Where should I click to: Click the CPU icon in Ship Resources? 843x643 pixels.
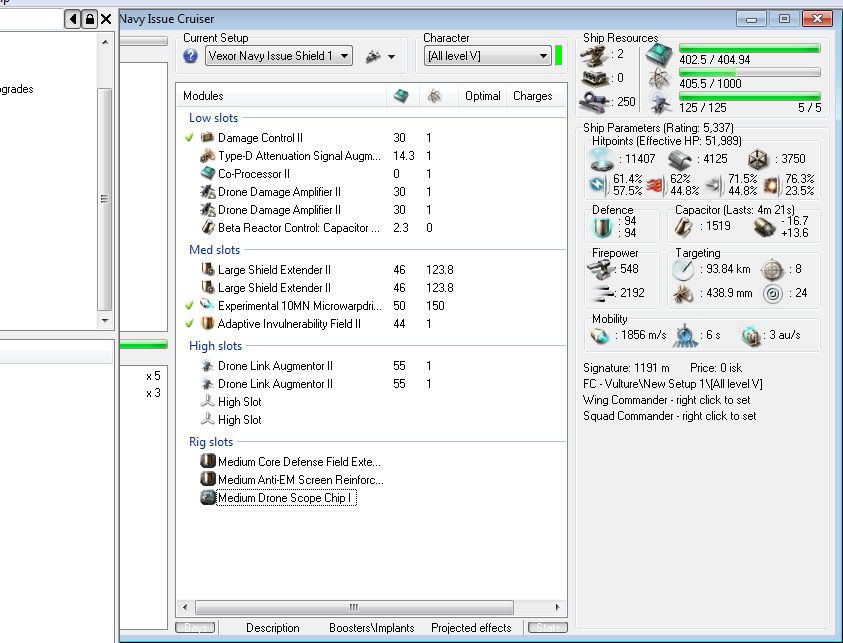[659, 55]
